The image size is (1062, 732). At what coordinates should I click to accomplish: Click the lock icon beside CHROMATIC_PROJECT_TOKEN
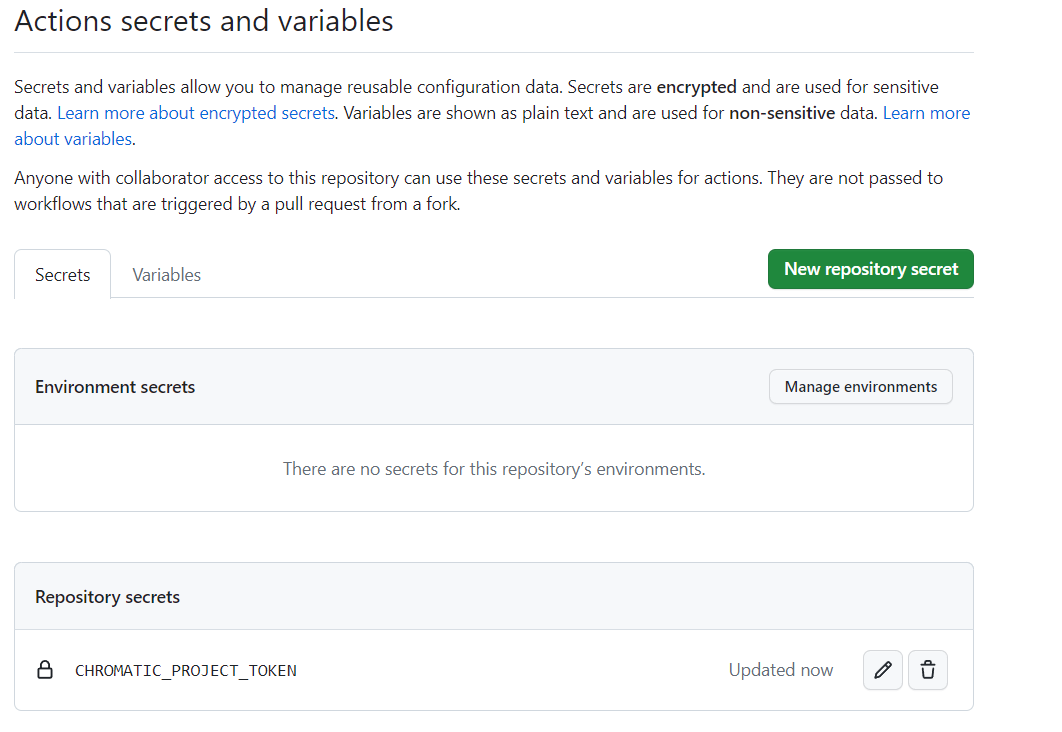point(45,670)
